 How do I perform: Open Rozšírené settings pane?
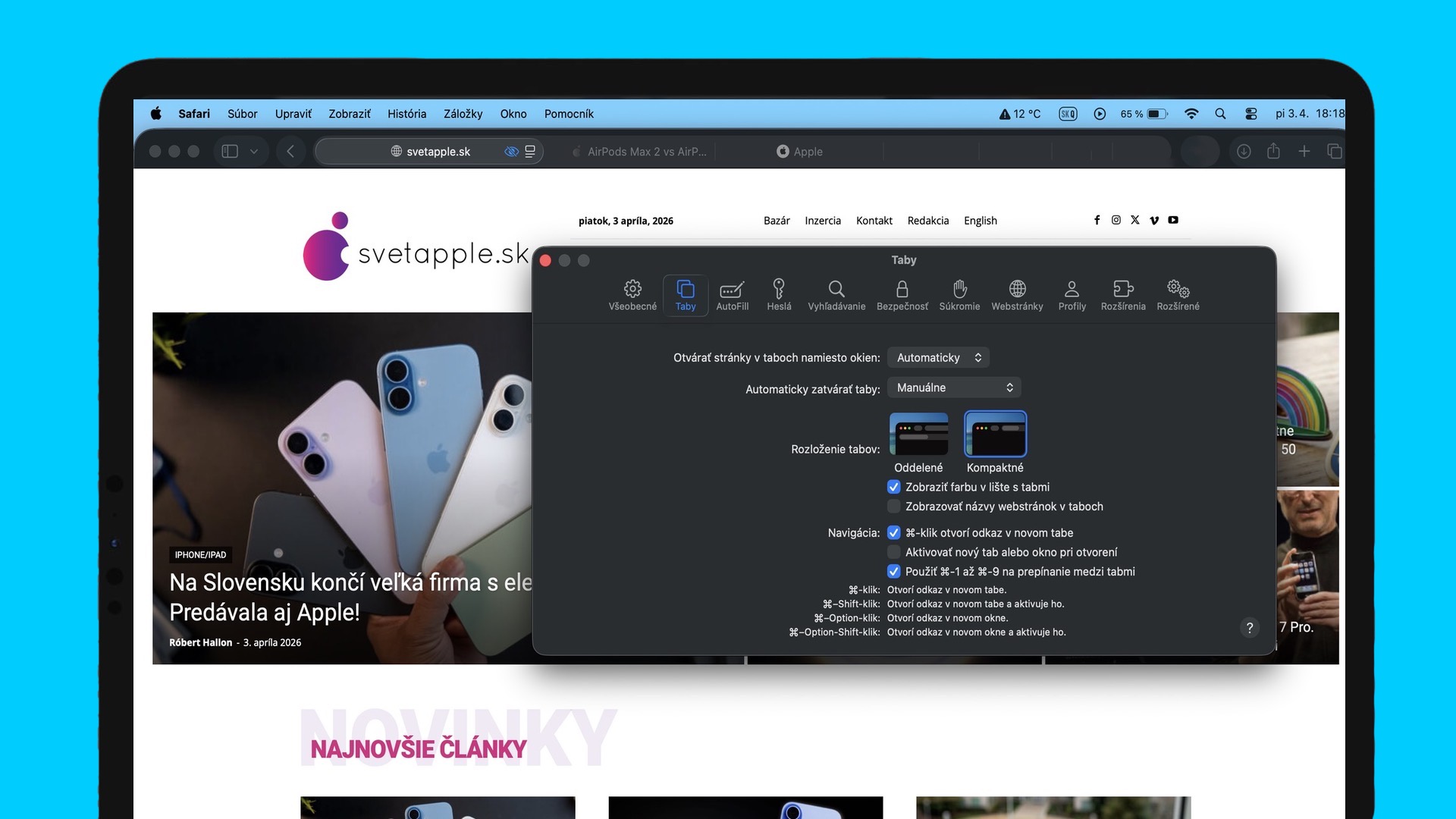pyautogui.click(x=1178, y=295)
